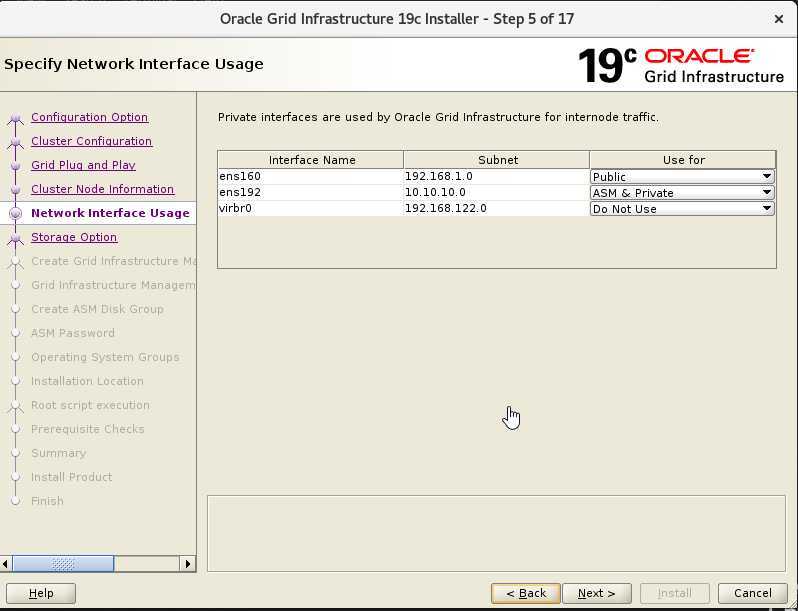
Task: Click the Interface Name column header
Action: coord(311,160)
